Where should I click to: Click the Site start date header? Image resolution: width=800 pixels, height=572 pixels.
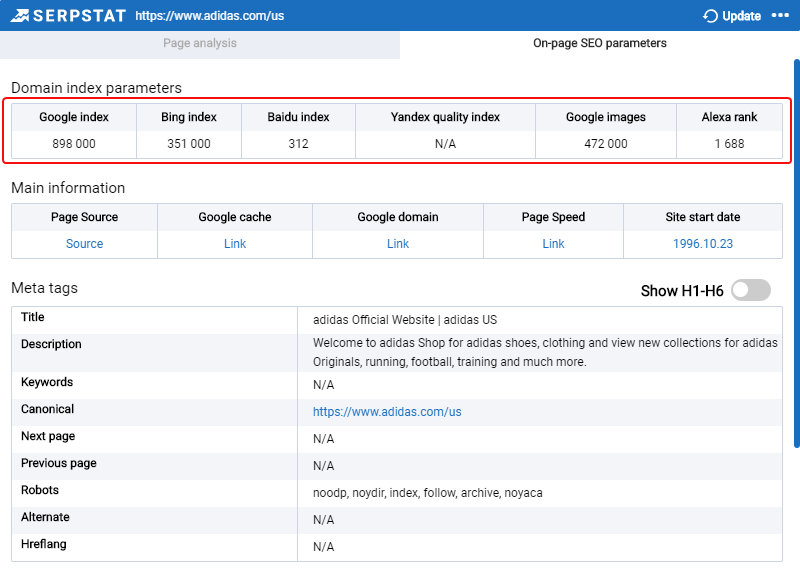pos(703,217)
